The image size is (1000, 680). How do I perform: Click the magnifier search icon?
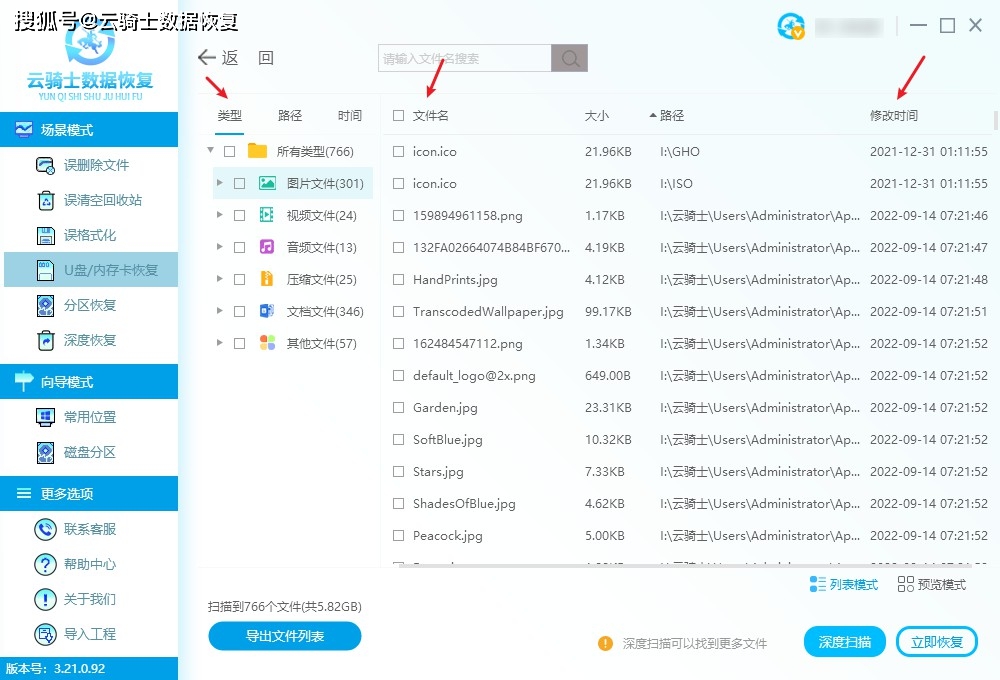click(x=570, y=58)
